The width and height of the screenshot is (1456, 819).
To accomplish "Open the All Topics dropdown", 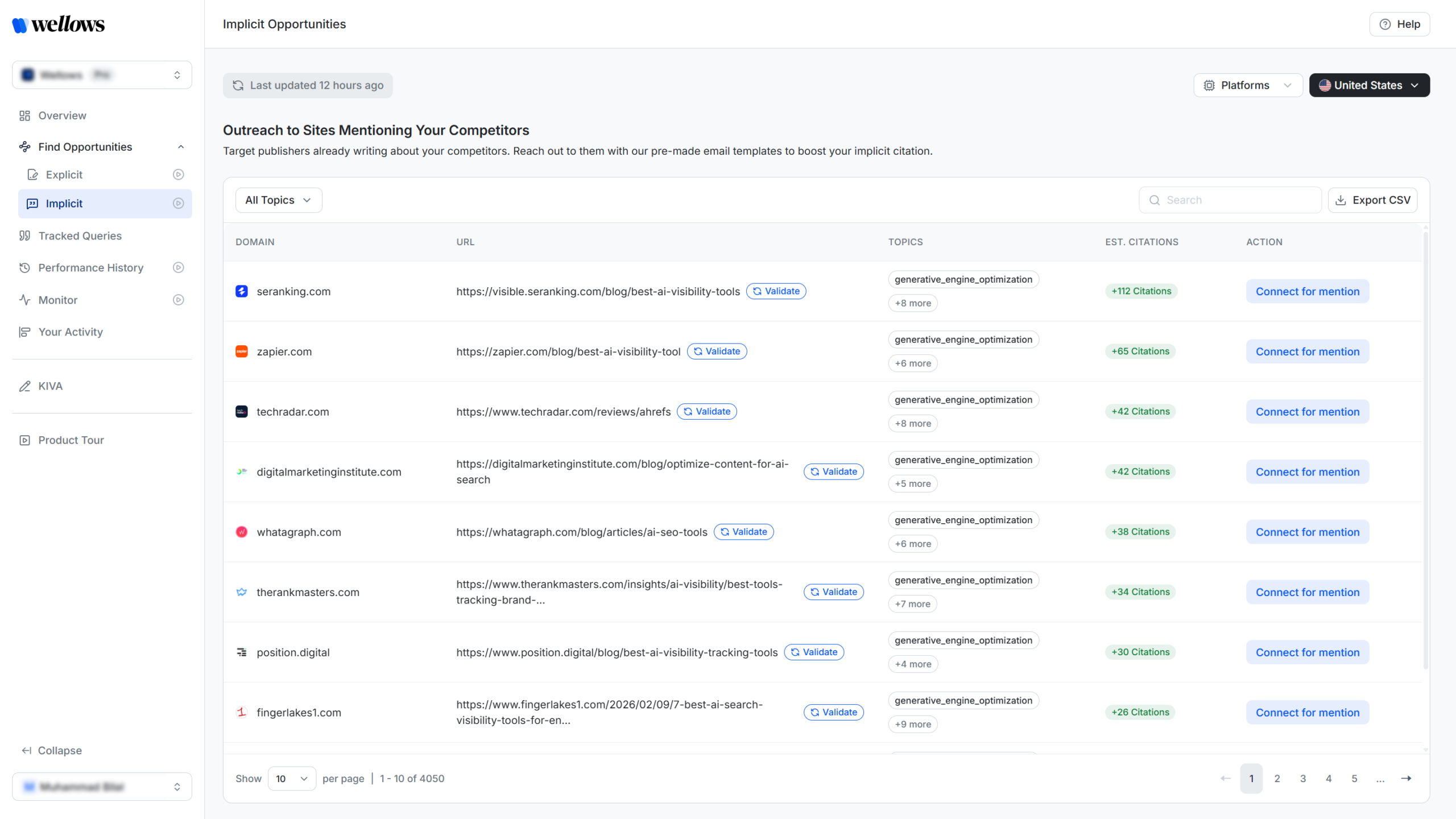I will click(x=278, y=200).
